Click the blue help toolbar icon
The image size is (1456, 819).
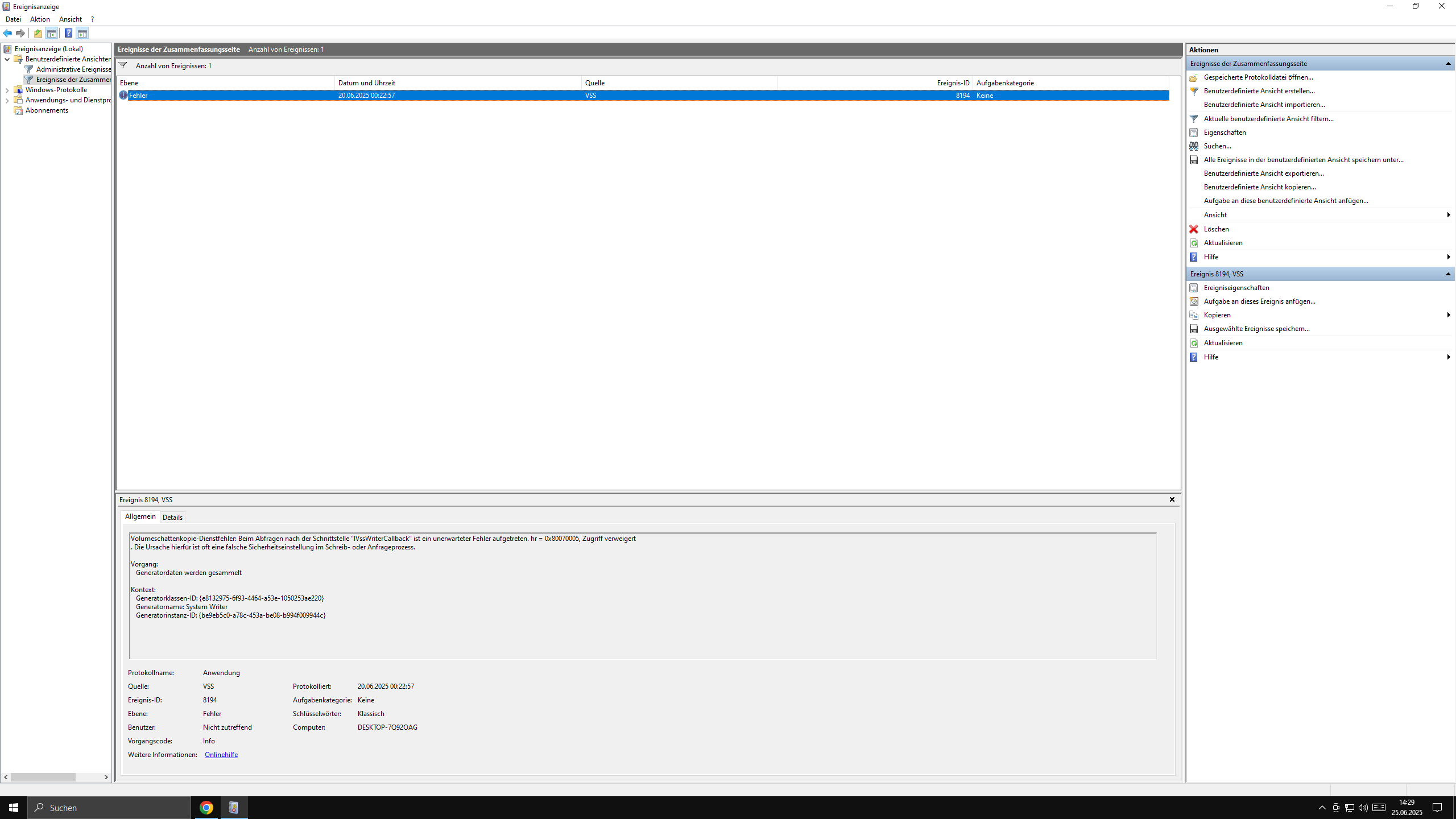pos(68,33)
